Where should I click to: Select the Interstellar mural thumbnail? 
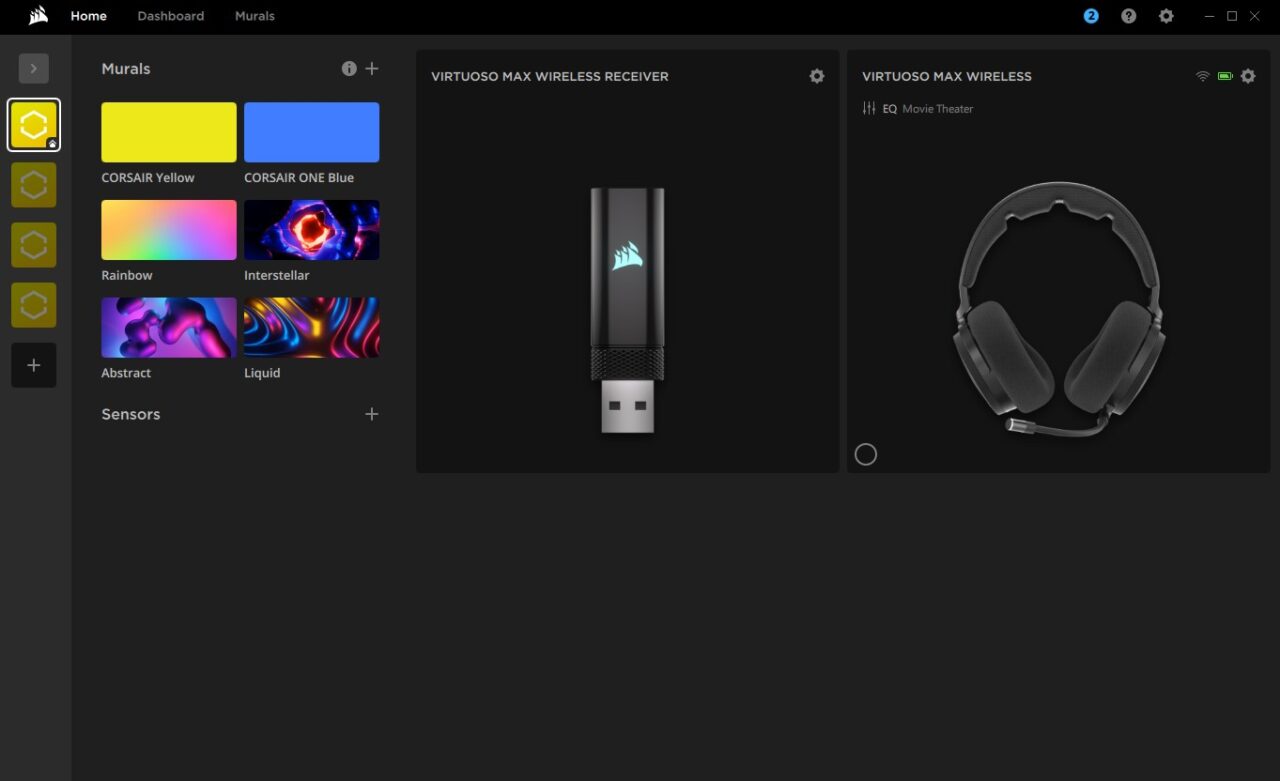[312, 230]
